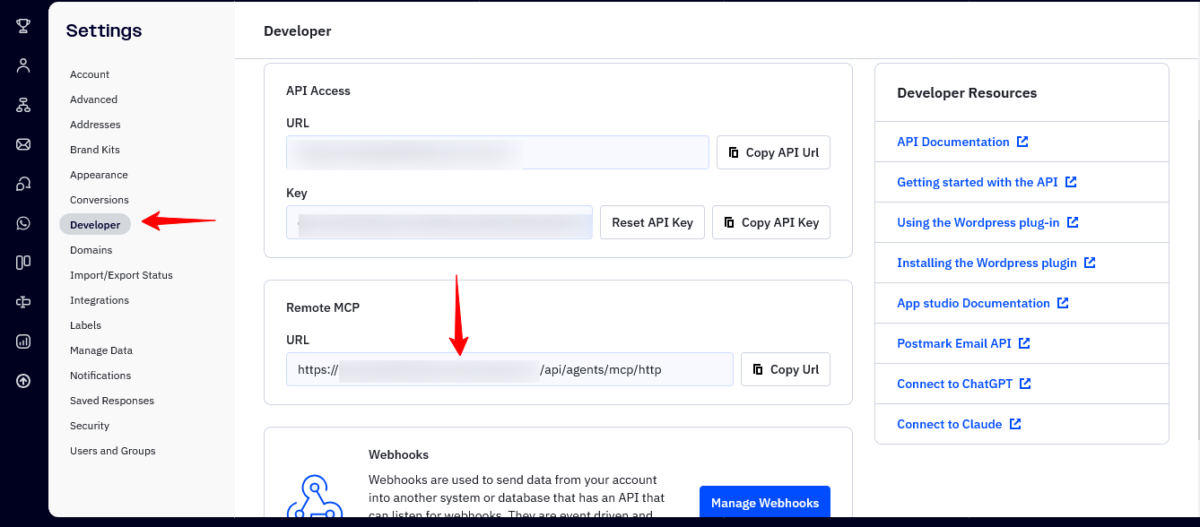Open the API Documentation link

tap(953, 142)
